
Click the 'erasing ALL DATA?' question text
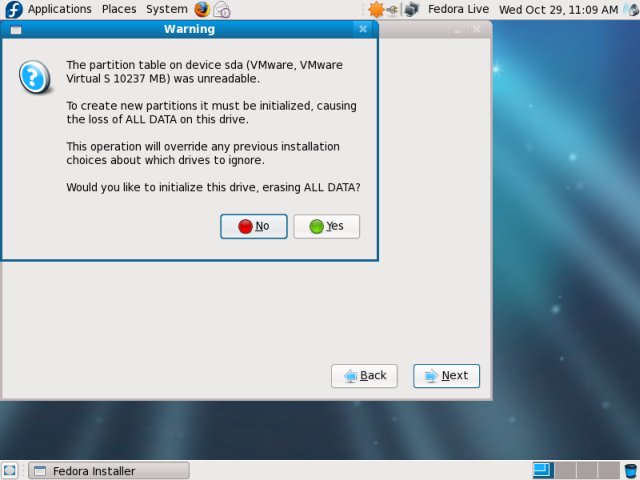click(x=311, y=187)
